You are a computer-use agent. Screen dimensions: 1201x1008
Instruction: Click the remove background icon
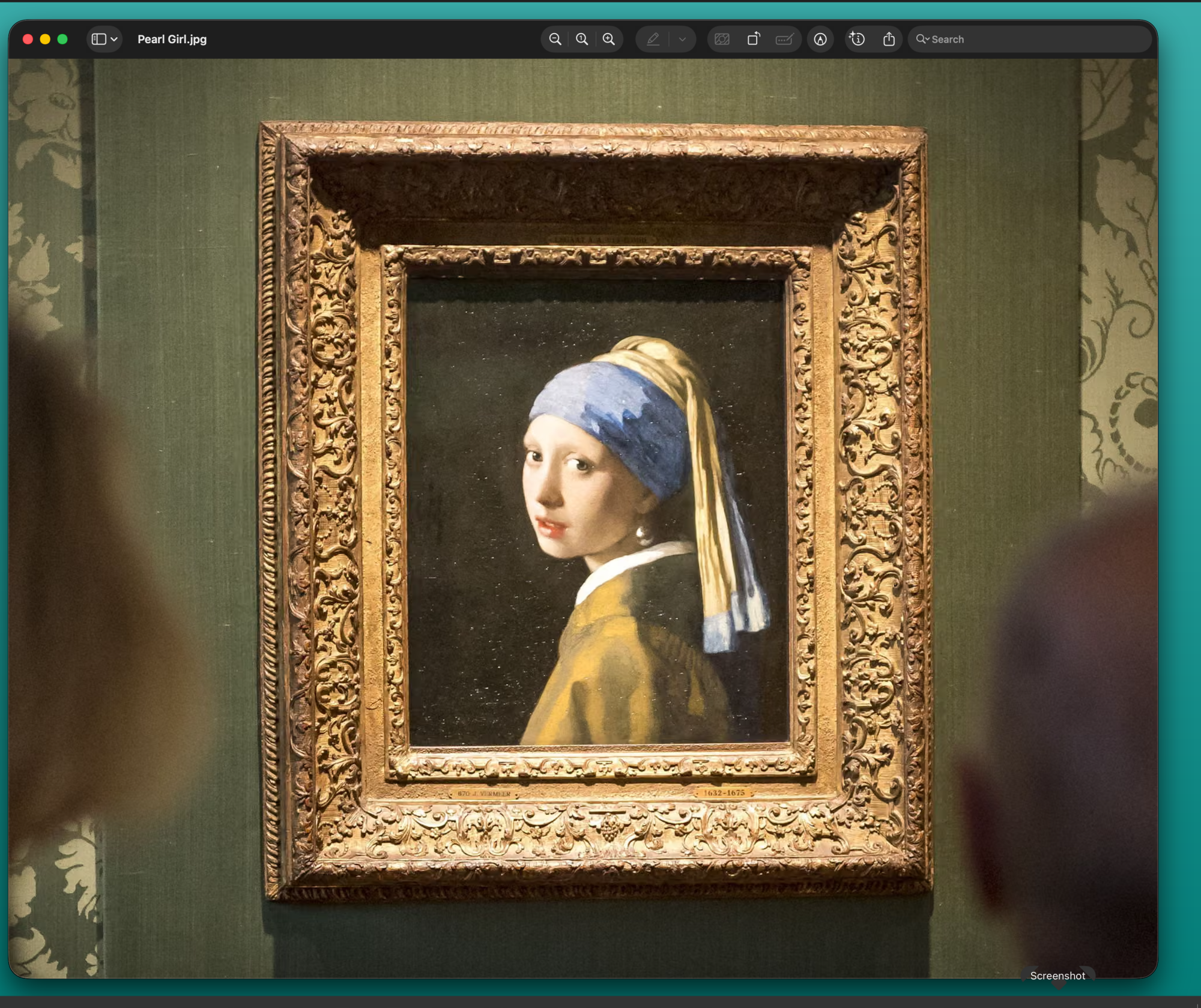coord(722,39)
